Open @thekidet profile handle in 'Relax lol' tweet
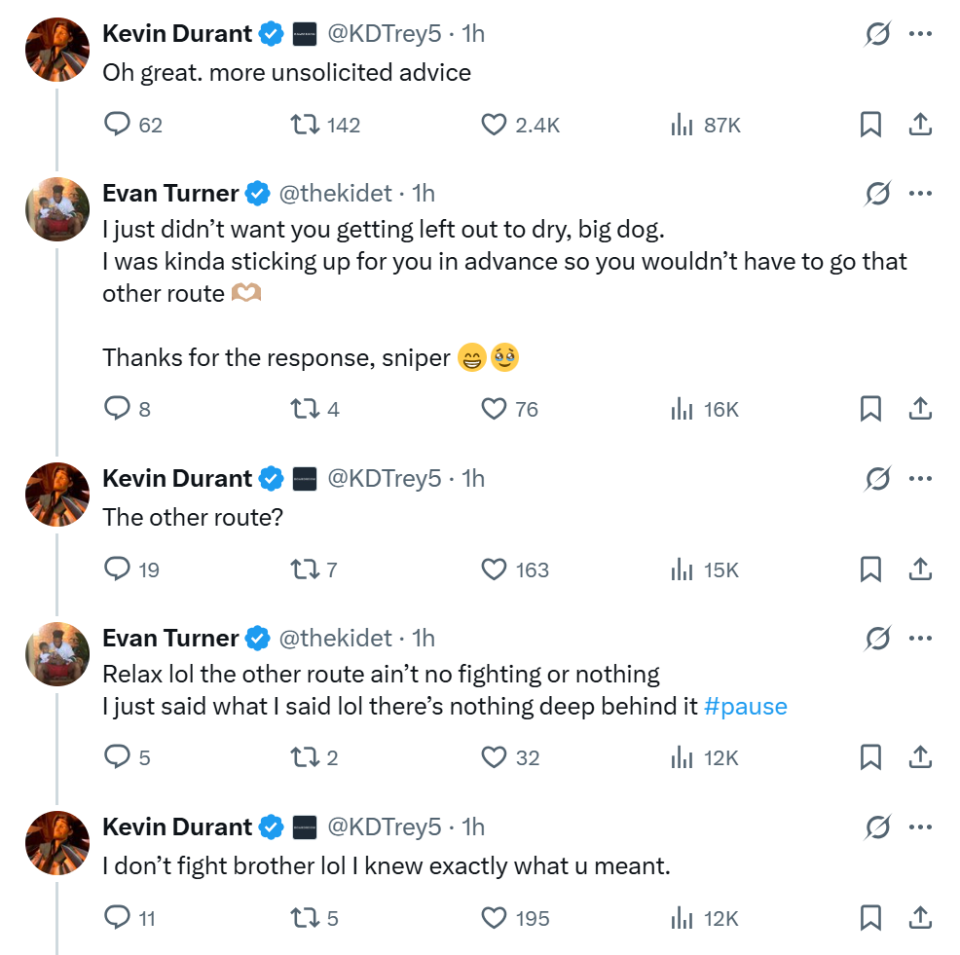This screenshot has width=960, height=955. (x=334, y=638)
